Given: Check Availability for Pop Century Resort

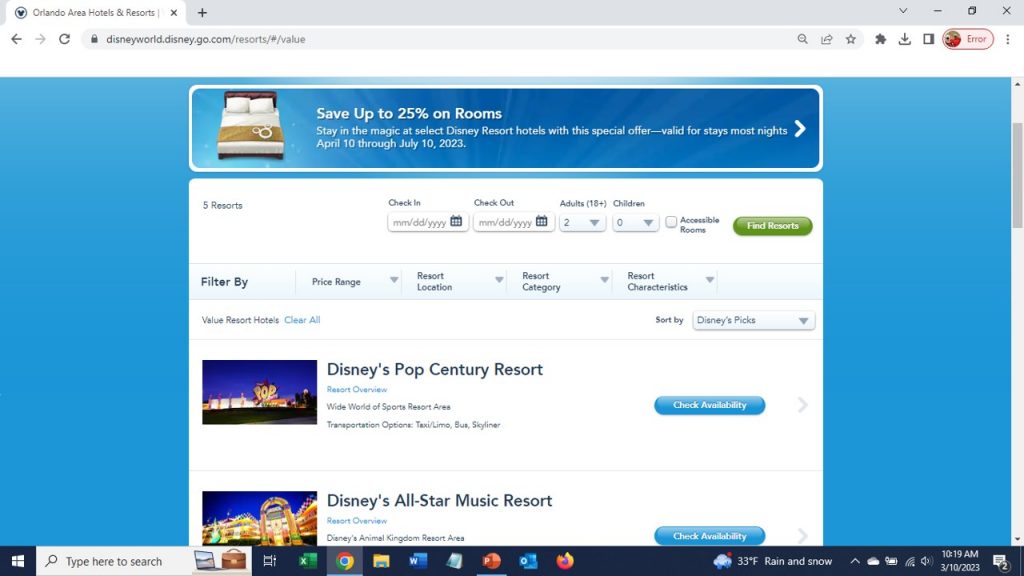Looking at the screenshot, I should [x=709, y=405].
